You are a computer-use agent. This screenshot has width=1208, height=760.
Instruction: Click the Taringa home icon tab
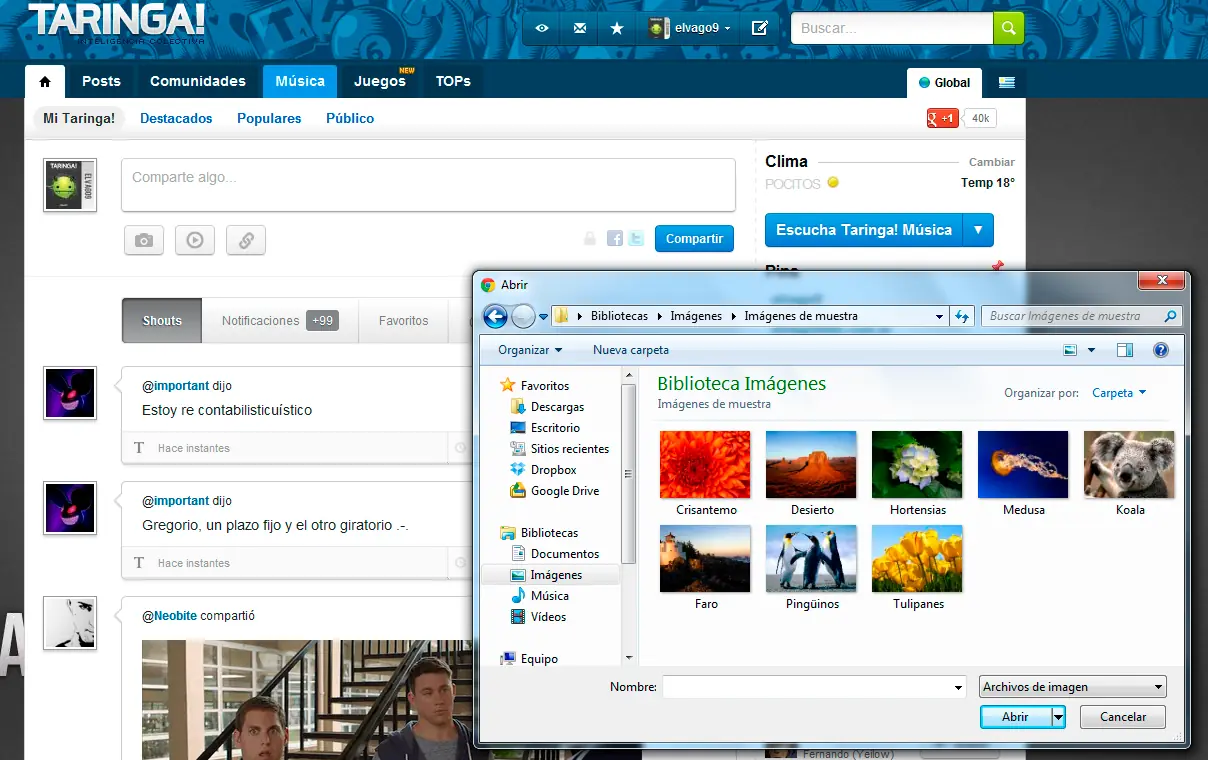[x=45, y=81]
